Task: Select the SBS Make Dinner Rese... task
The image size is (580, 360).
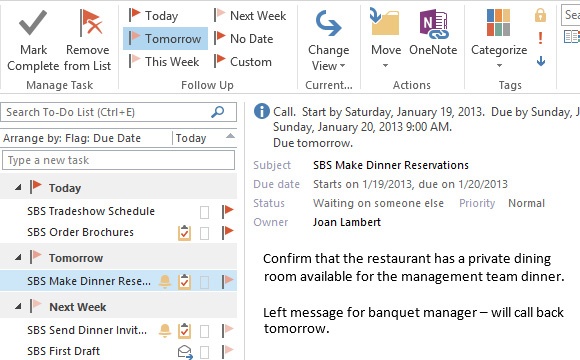Action: [x=118, y=281]
